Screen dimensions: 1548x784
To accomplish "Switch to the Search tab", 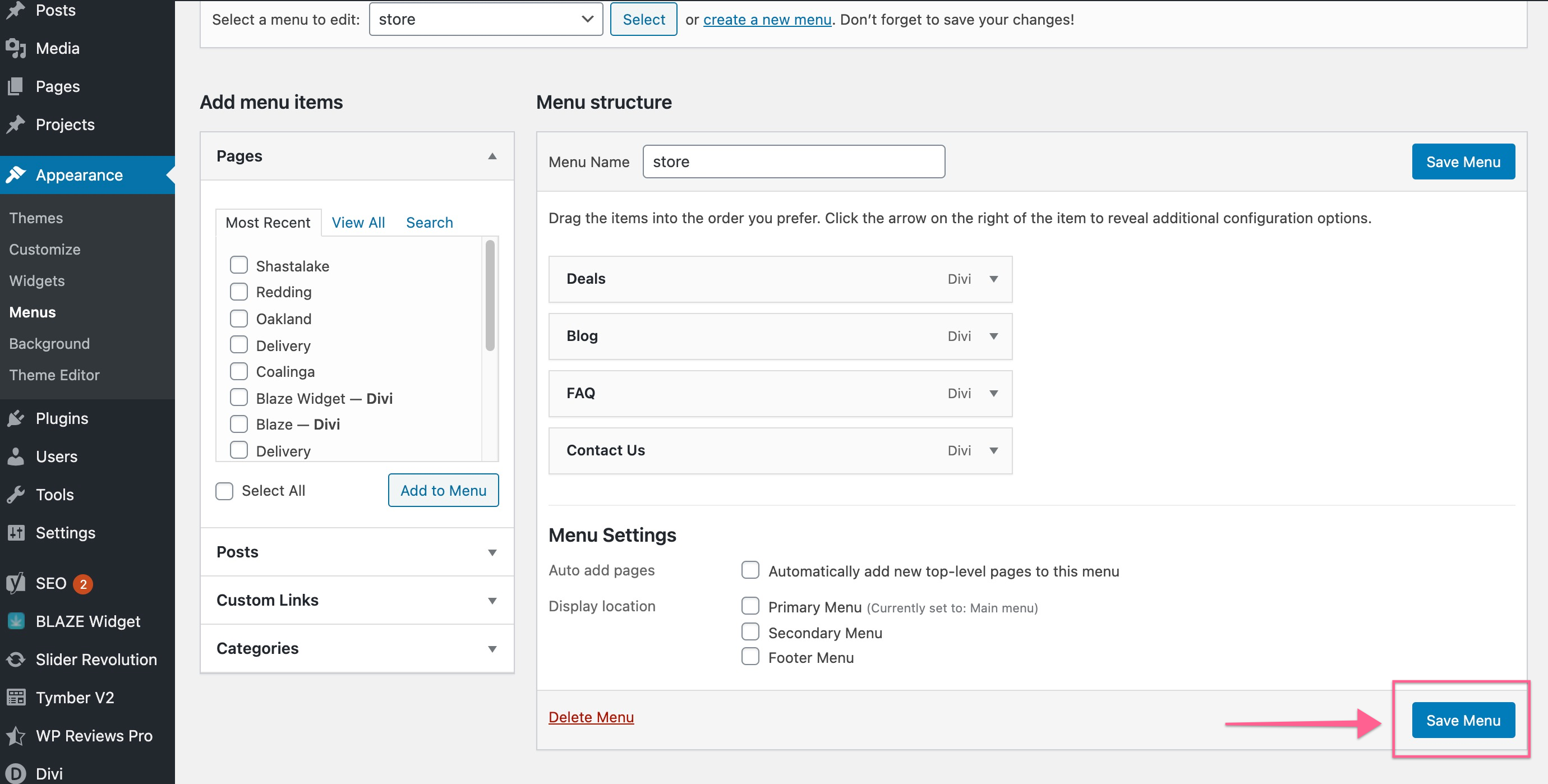I will tap(429, 223).
